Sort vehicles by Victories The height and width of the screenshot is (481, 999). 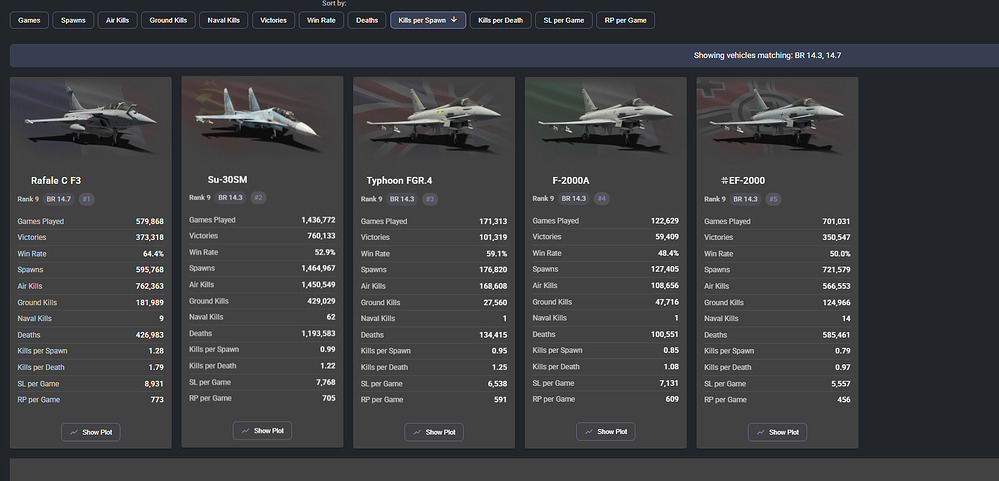tap(273, 20)
